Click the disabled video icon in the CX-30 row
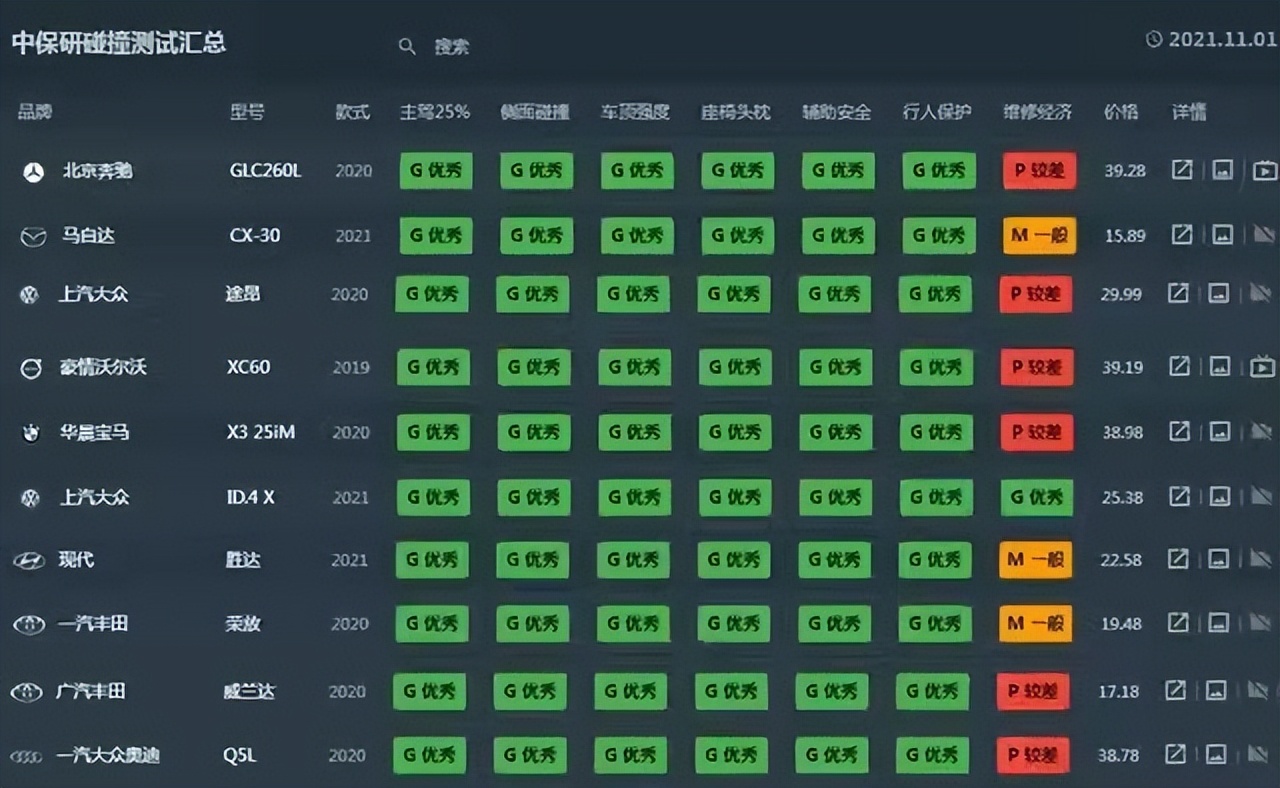The image size is (1280, 788). click(1262, 235)
